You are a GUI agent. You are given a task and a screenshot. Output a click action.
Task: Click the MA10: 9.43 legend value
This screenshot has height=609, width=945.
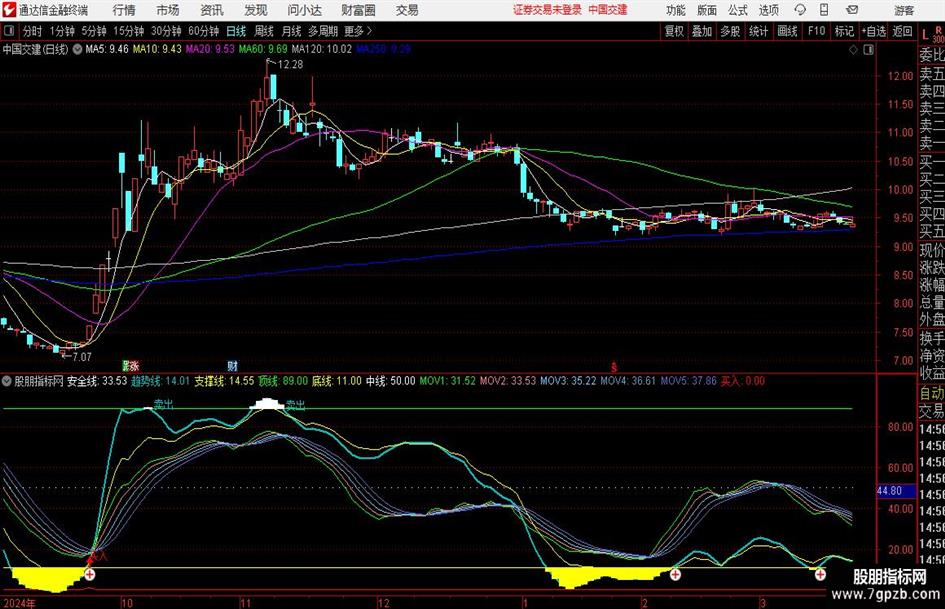[x=157, y=49]
